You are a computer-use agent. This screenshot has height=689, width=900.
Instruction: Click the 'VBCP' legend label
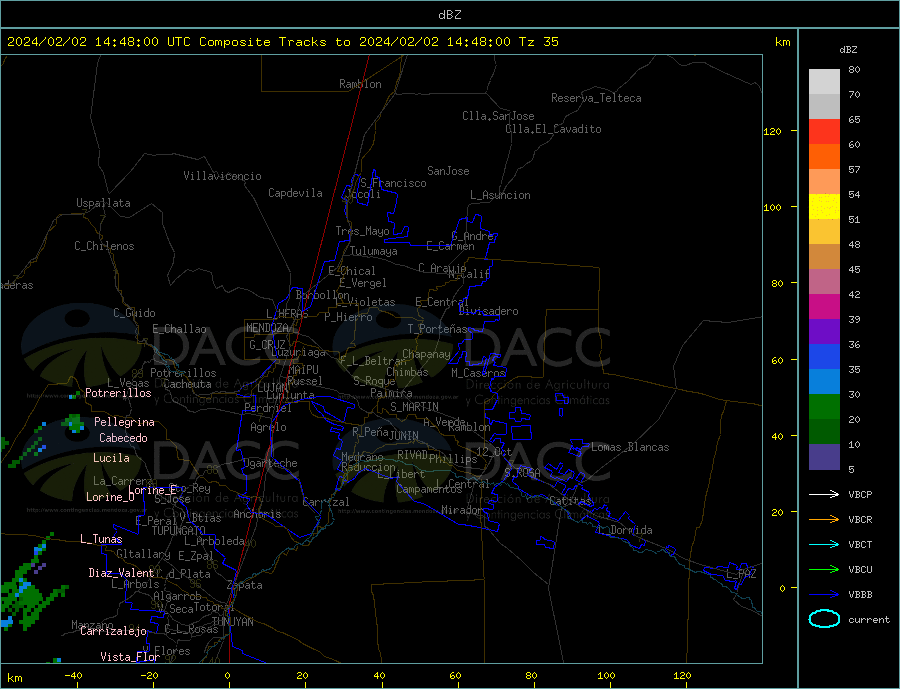(860, 494)
